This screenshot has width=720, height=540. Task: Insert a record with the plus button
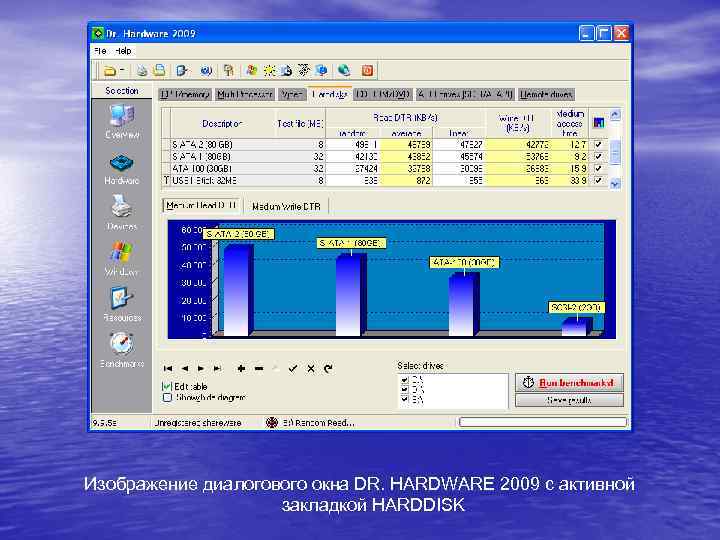pyautogui.click(x=241, y=368)
